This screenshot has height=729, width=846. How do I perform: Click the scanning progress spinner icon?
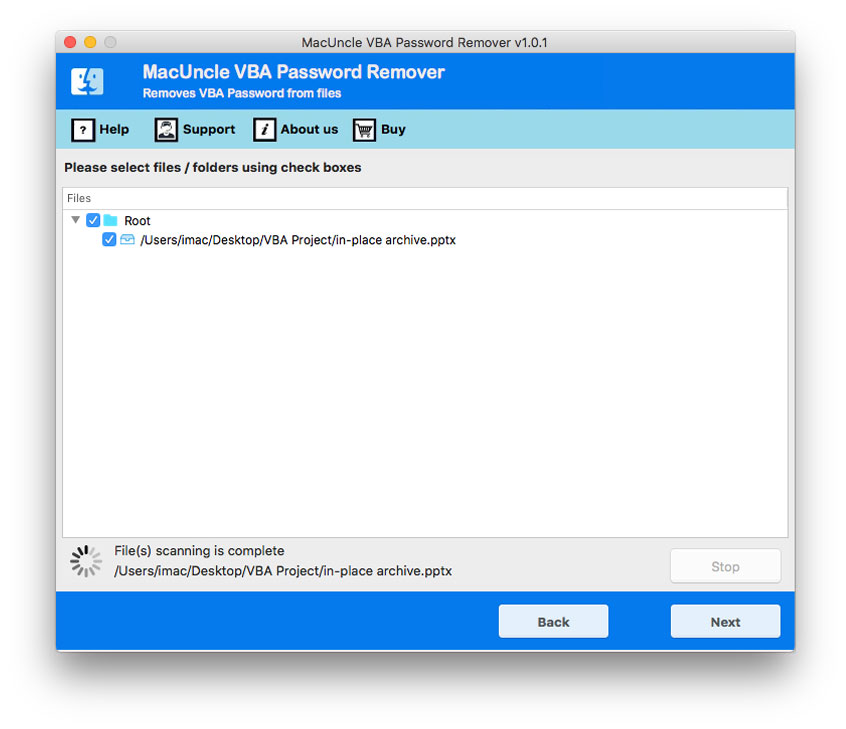click(x=86, y=561)
